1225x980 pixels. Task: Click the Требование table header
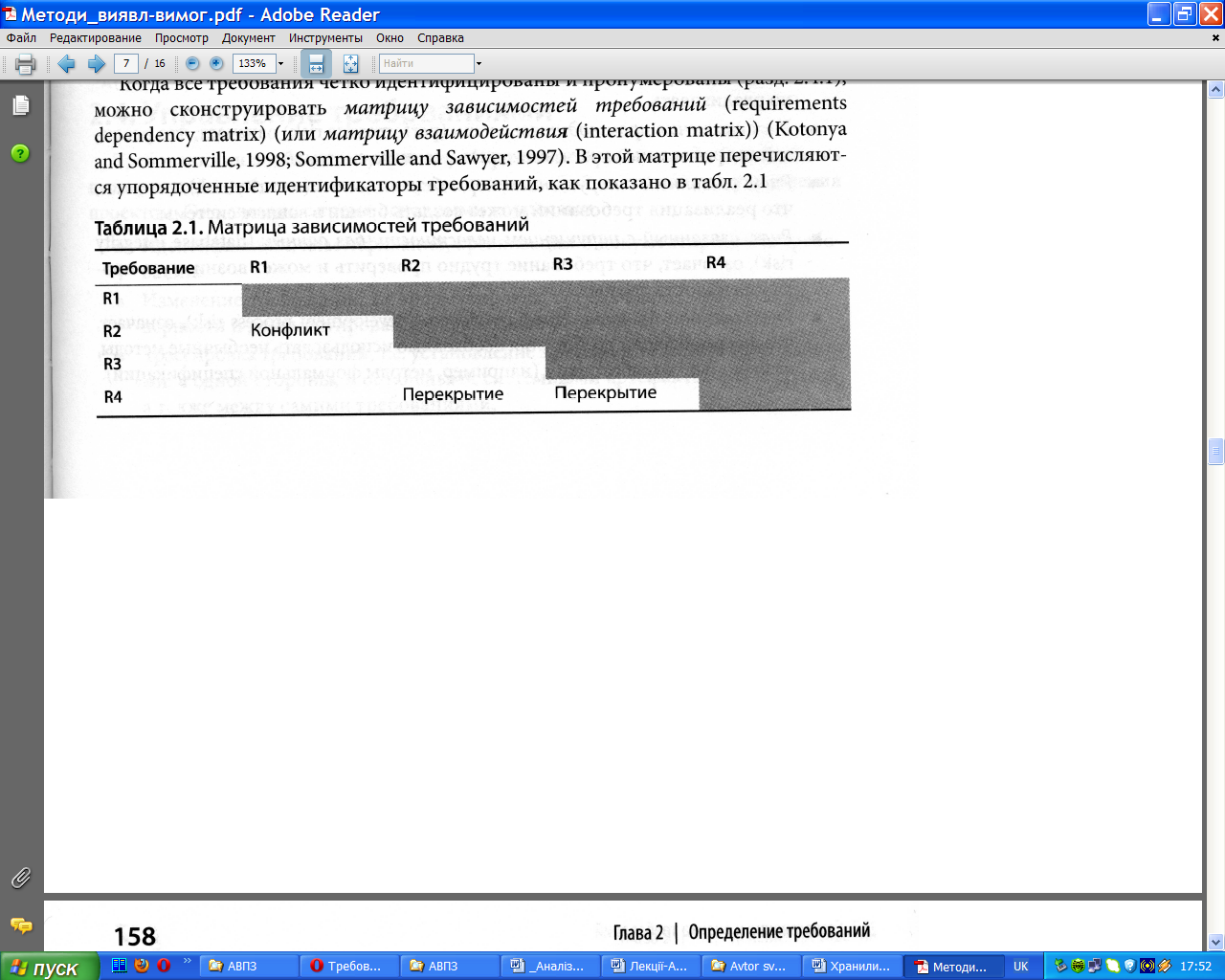[x=148, y=268]
